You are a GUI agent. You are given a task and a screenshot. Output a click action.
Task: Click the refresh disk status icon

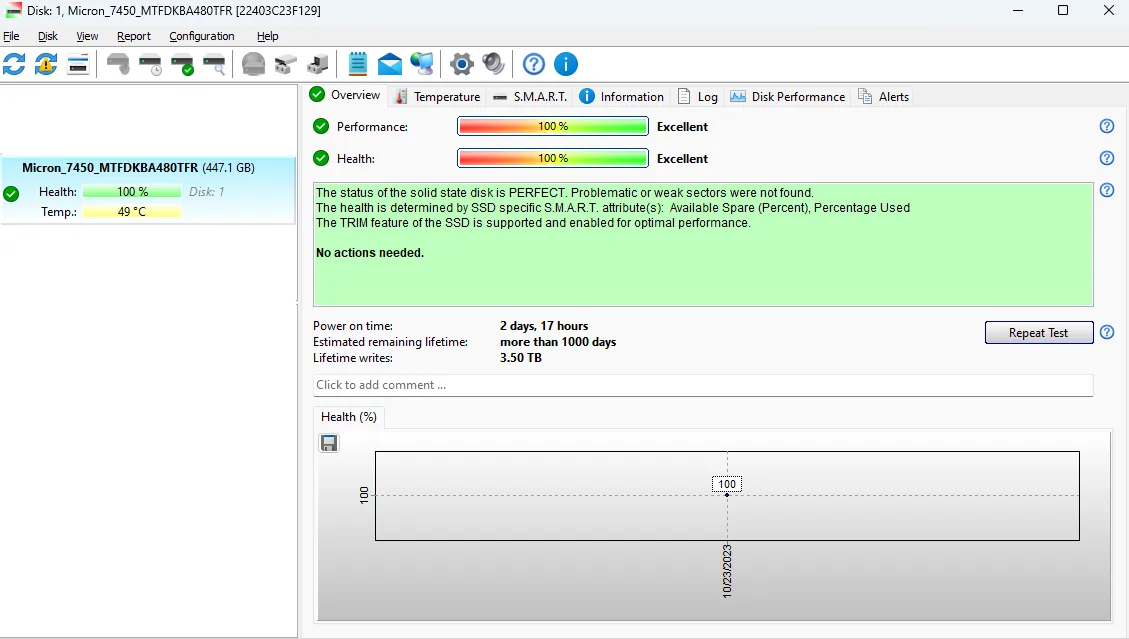click(x=15, y=65)
